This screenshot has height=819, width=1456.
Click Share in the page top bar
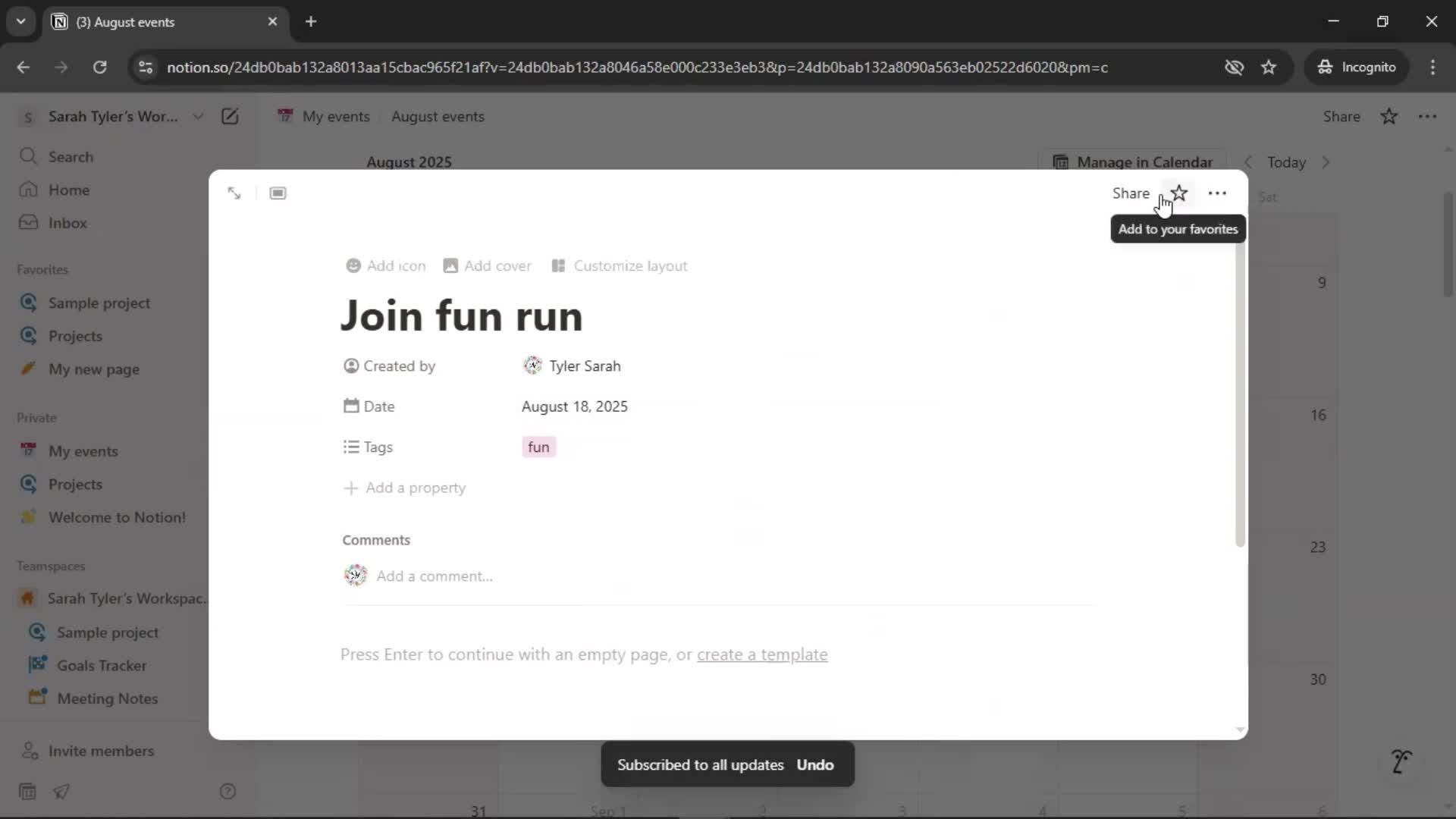(1341, 117)
